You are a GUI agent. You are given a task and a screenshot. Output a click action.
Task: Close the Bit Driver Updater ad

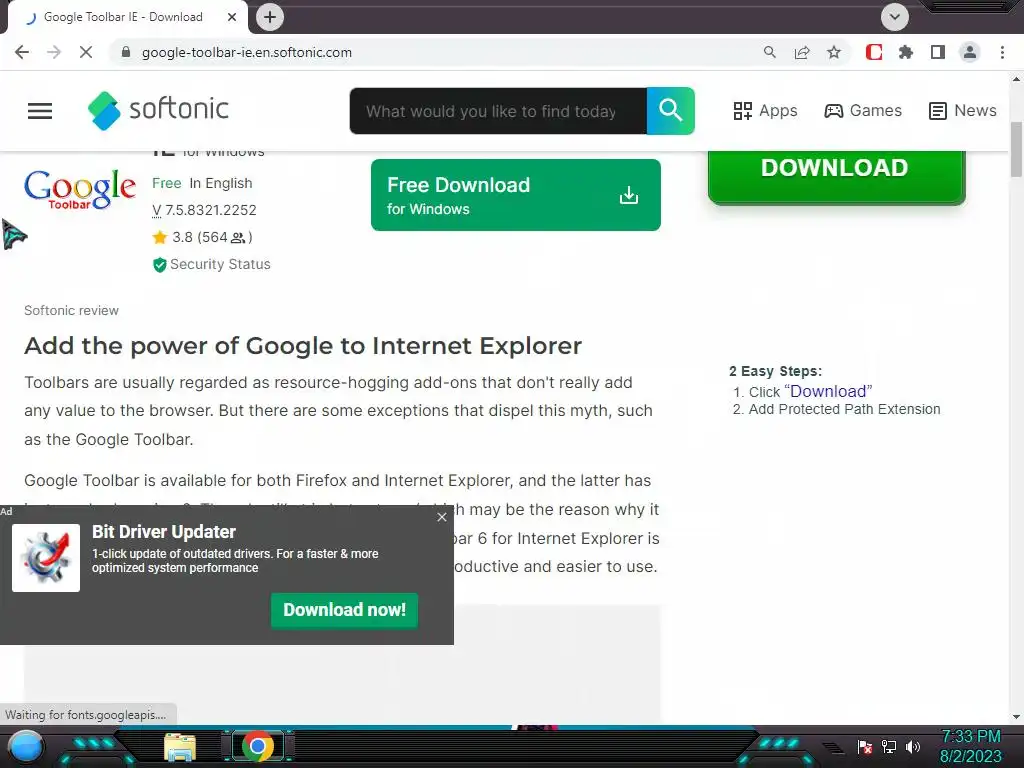click(442, 517)
